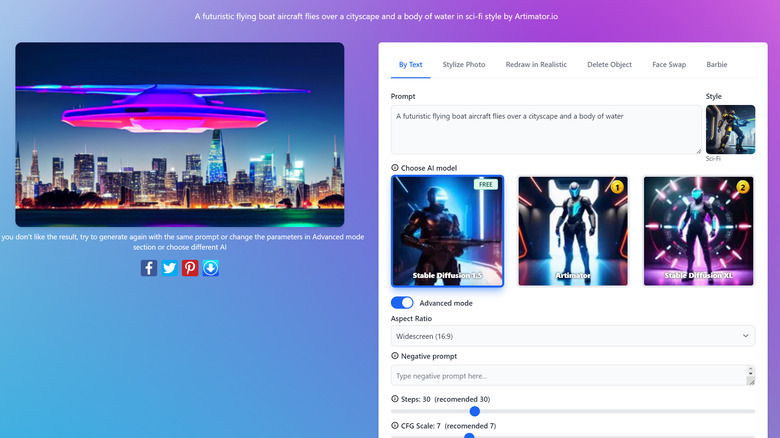Open info icon beside Steps label
The width and height of the screenshot is (780, 438).
pyautogui.click(x=394, y=399)
